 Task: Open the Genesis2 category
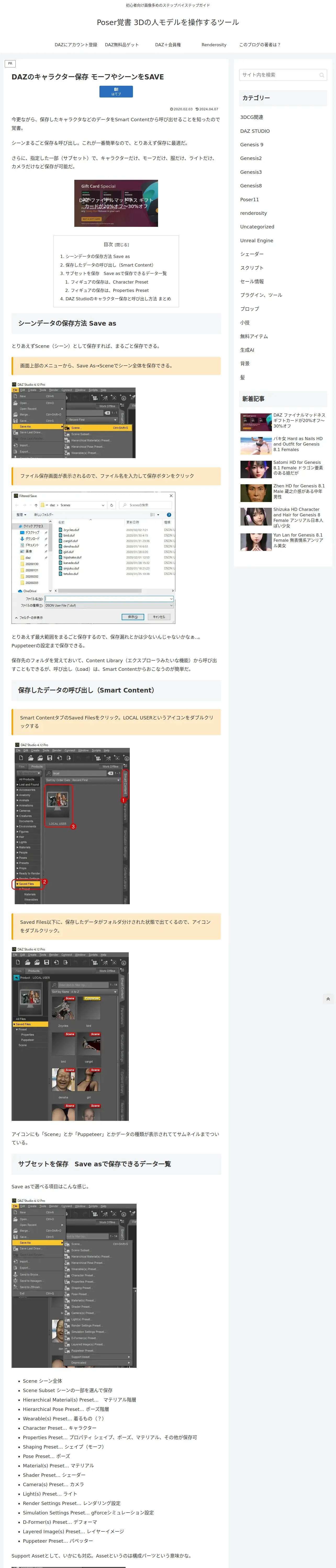click(251, 158)
